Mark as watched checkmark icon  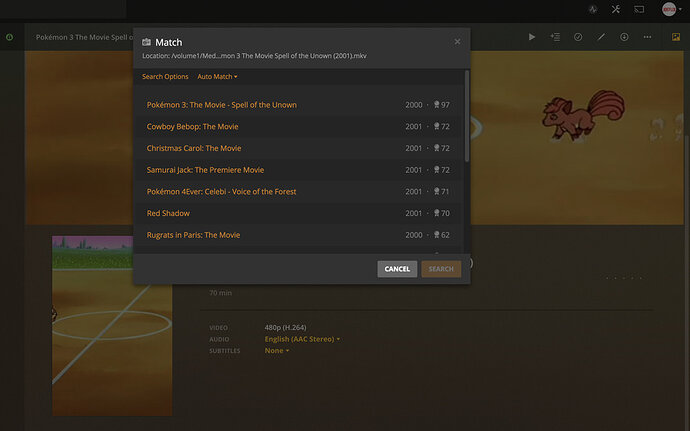(578, 37)
